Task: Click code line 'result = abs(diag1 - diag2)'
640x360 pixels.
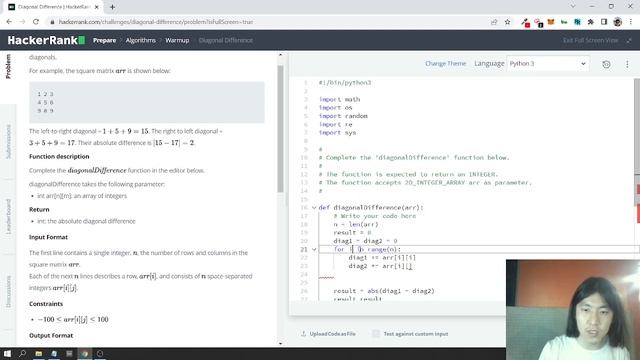Action: click(384, 291)
